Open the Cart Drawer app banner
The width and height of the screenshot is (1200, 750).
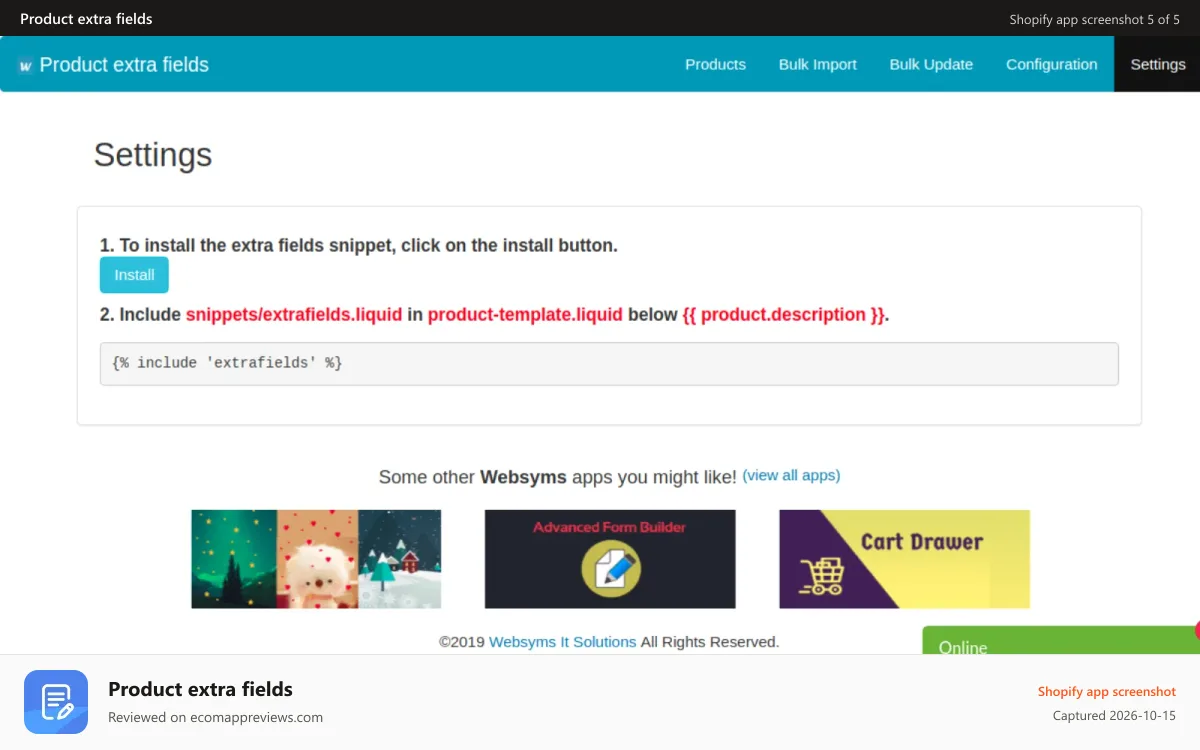904,559
